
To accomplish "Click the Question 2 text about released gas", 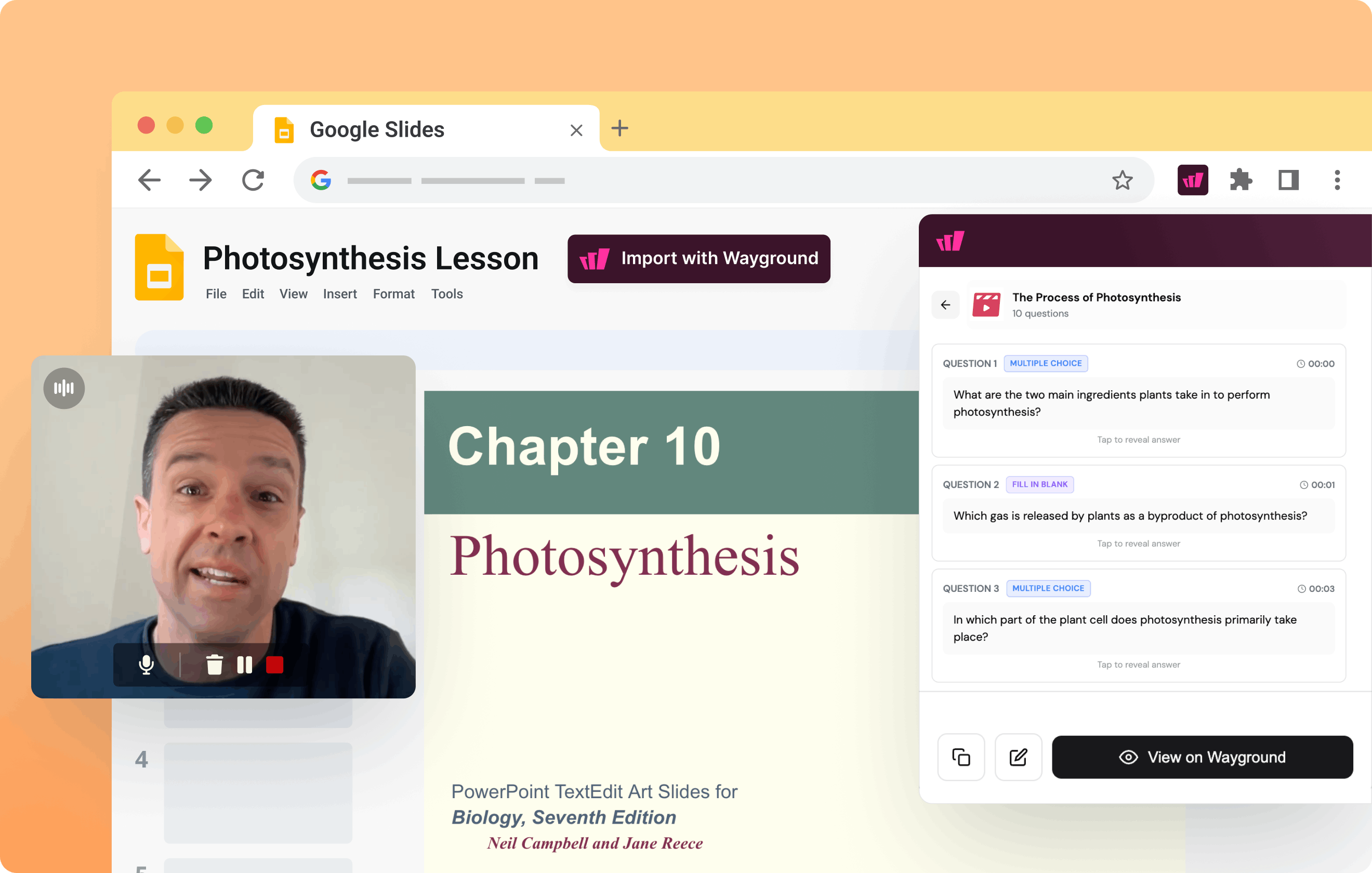I will pos(1138,517).
